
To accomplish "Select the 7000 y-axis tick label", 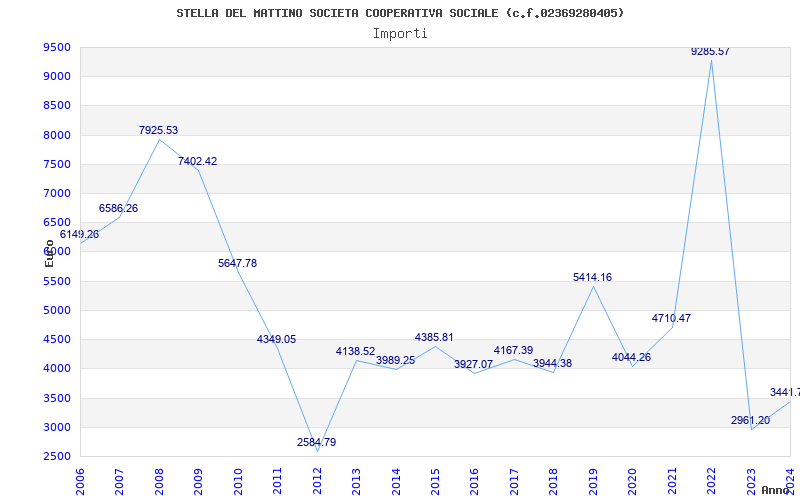I will pos(57,193).
